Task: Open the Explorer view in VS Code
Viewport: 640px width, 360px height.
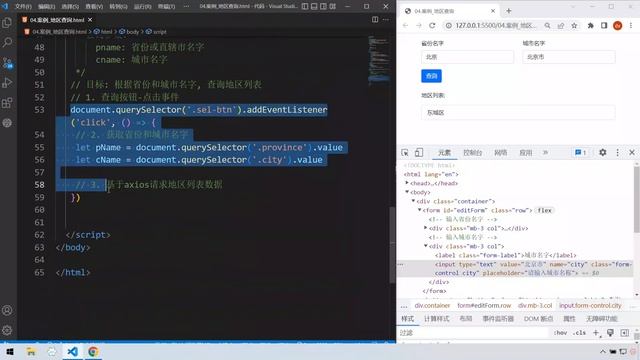Action: coord(7,22)
